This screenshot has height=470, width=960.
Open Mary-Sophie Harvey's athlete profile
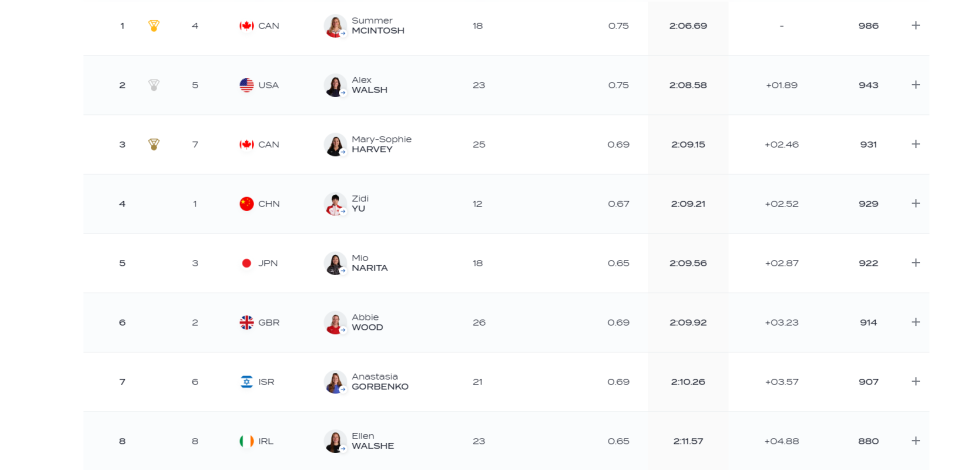click(x=381, y=144)
